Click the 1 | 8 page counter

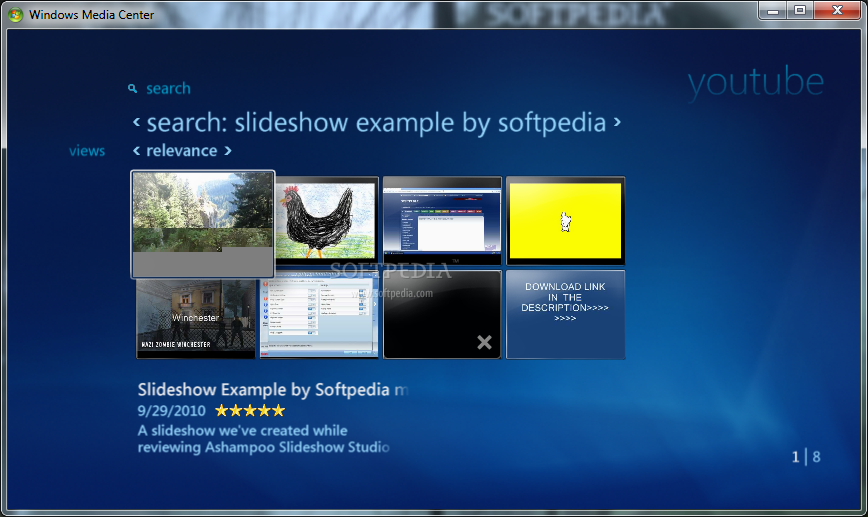(806, 457)
